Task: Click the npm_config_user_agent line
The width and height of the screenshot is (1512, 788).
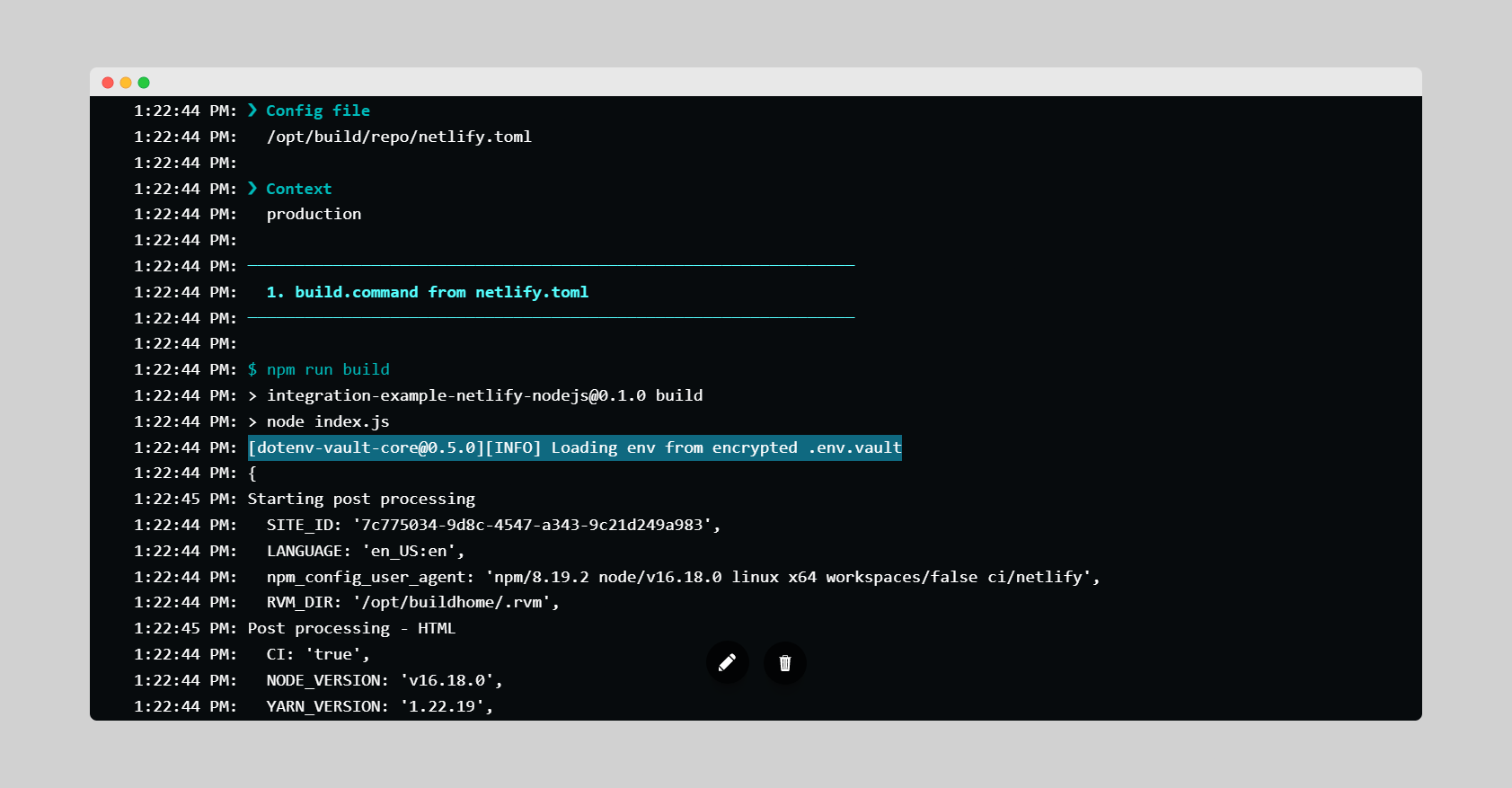Action: pyautogui.click(x=684, y=577)
